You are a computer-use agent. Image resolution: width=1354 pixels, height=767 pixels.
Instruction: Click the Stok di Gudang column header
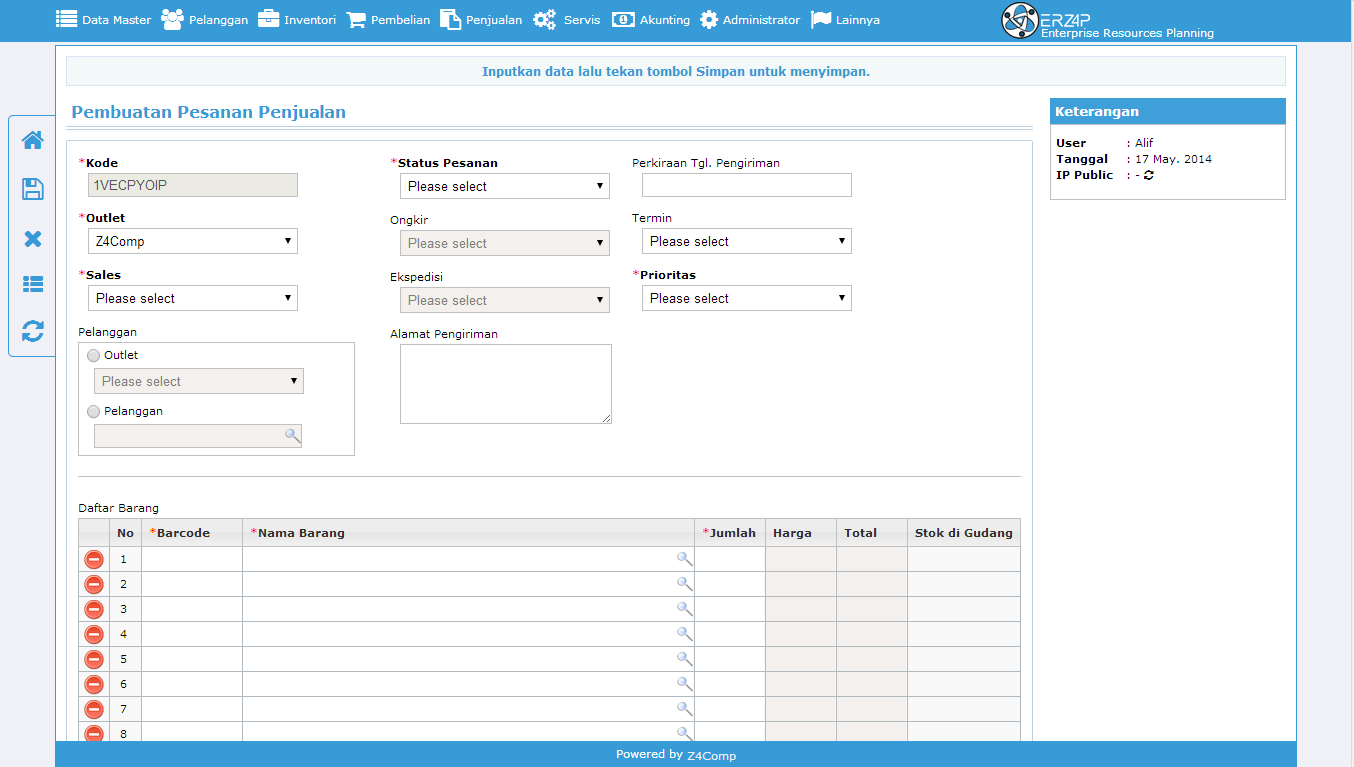point(964,533)
